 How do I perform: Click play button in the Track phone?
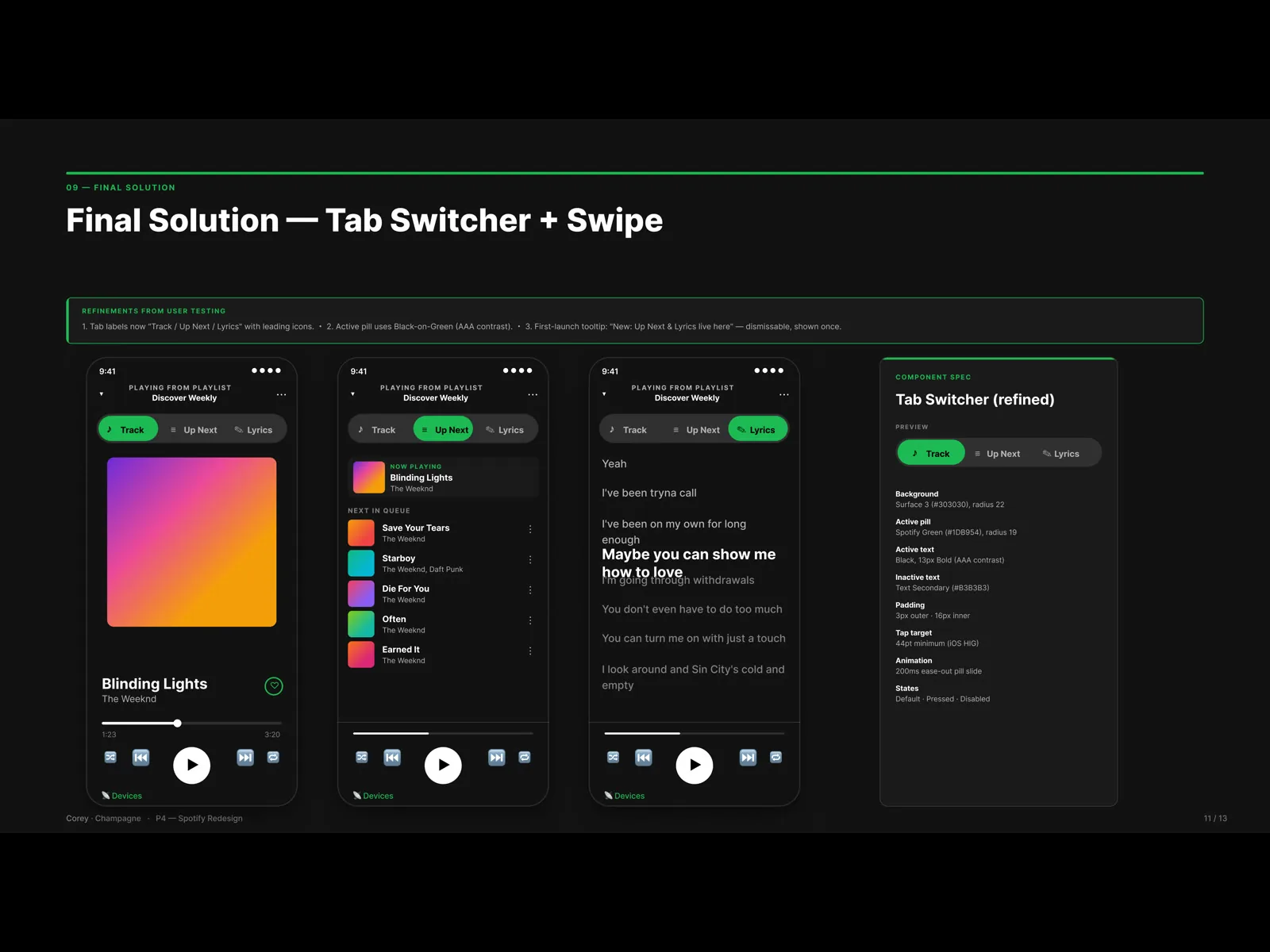(192, 766)
